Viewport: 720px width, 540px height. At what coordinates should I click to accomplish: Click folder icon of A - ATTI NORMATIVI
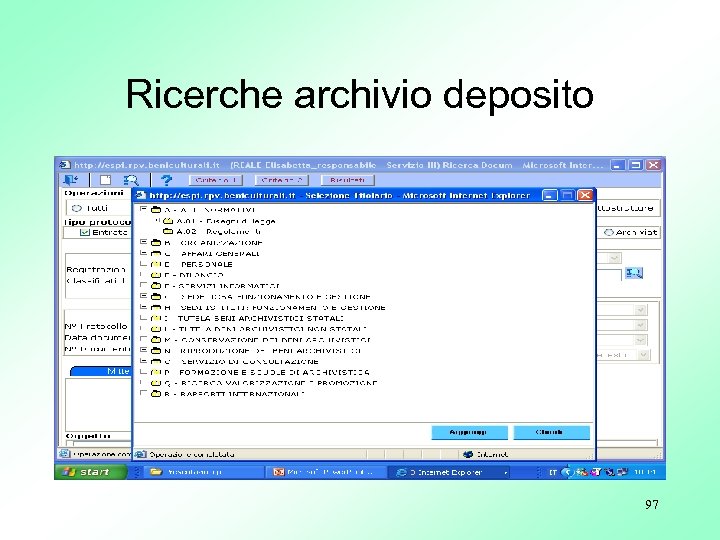tap(156, 210)
